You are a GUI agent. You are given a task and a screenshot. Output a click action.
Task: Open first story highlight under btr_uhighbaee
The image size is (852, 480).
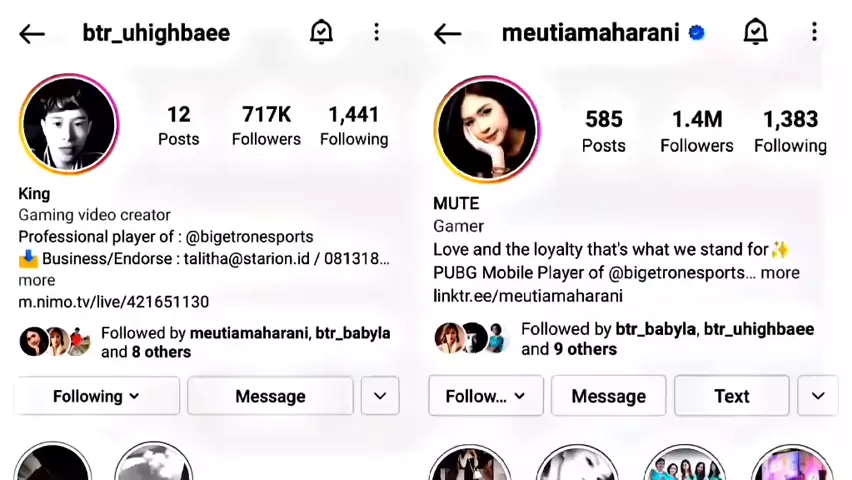point(53,462)
